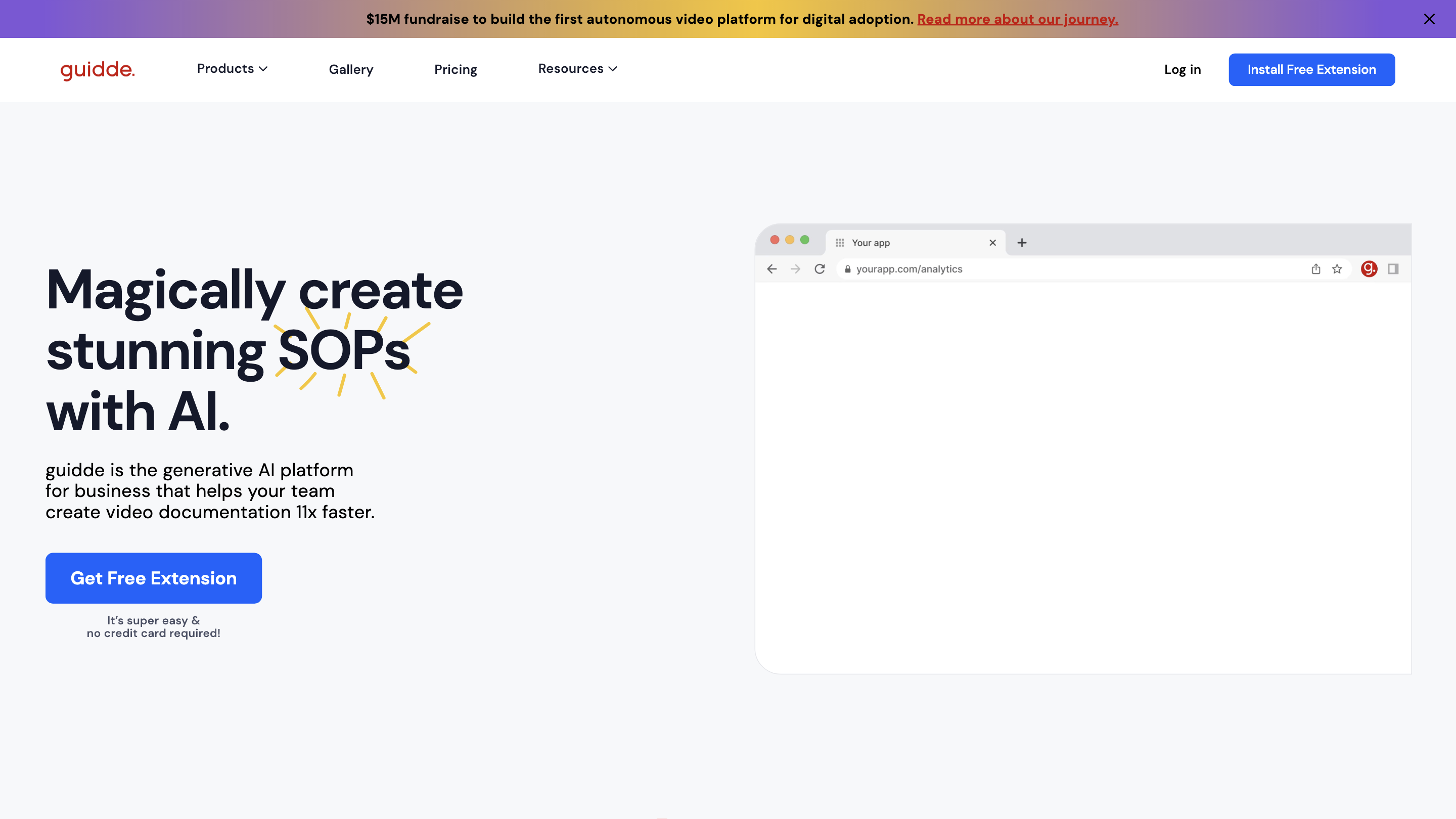
Task: Click the forward arrow in mock browser
Action: [795, 269]
